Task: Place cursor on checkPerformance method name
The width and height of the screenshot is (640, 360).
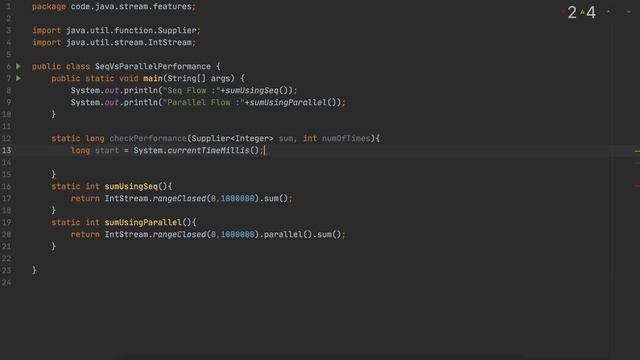Action: tap(148, 138)
